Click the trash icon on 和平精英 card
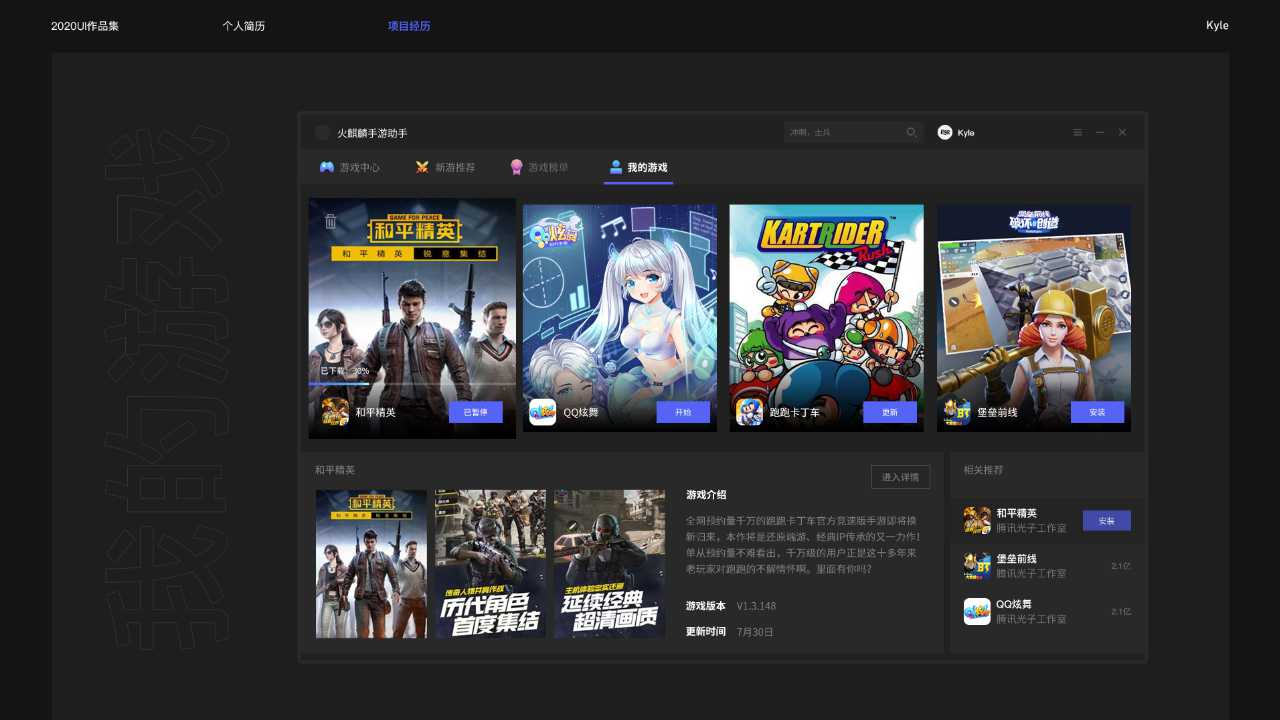The height and width of the screenshot is (720, 1280). click(331, 221)
